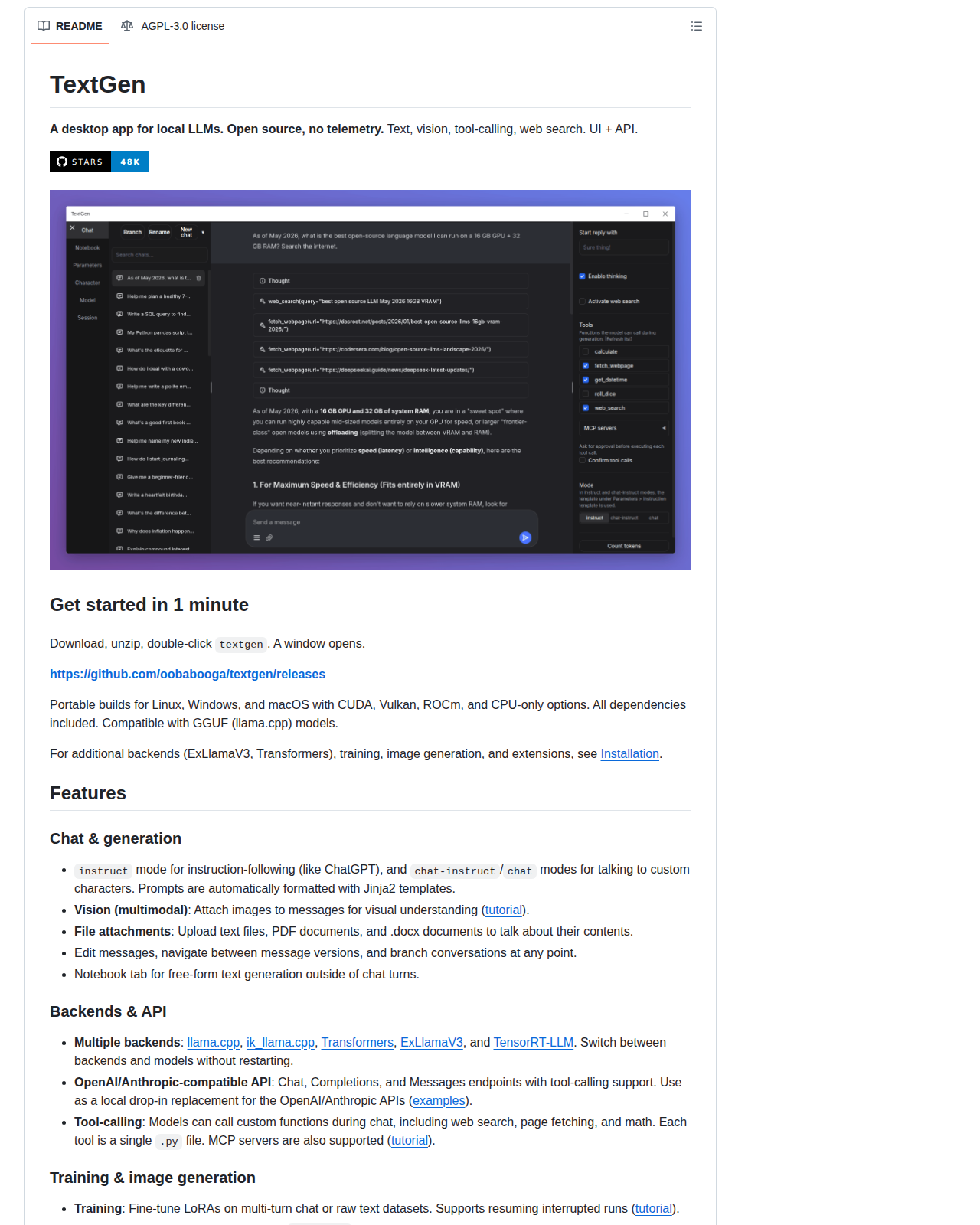Click the 'textgen' inline code label
980x1225 pixels.
[x=241, y=644]
